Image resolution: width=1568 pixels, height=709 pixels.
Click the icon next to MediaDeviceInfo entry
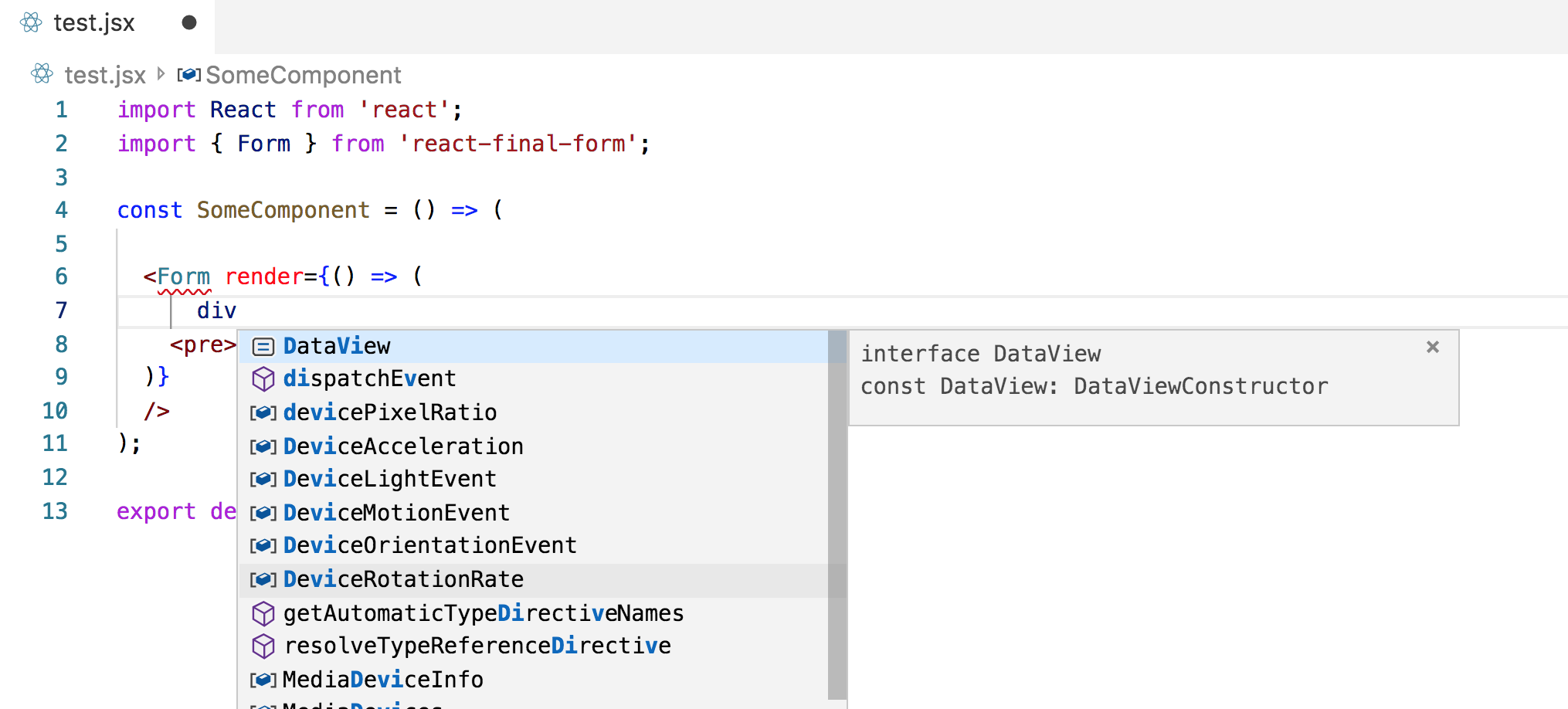coord(263,679)
